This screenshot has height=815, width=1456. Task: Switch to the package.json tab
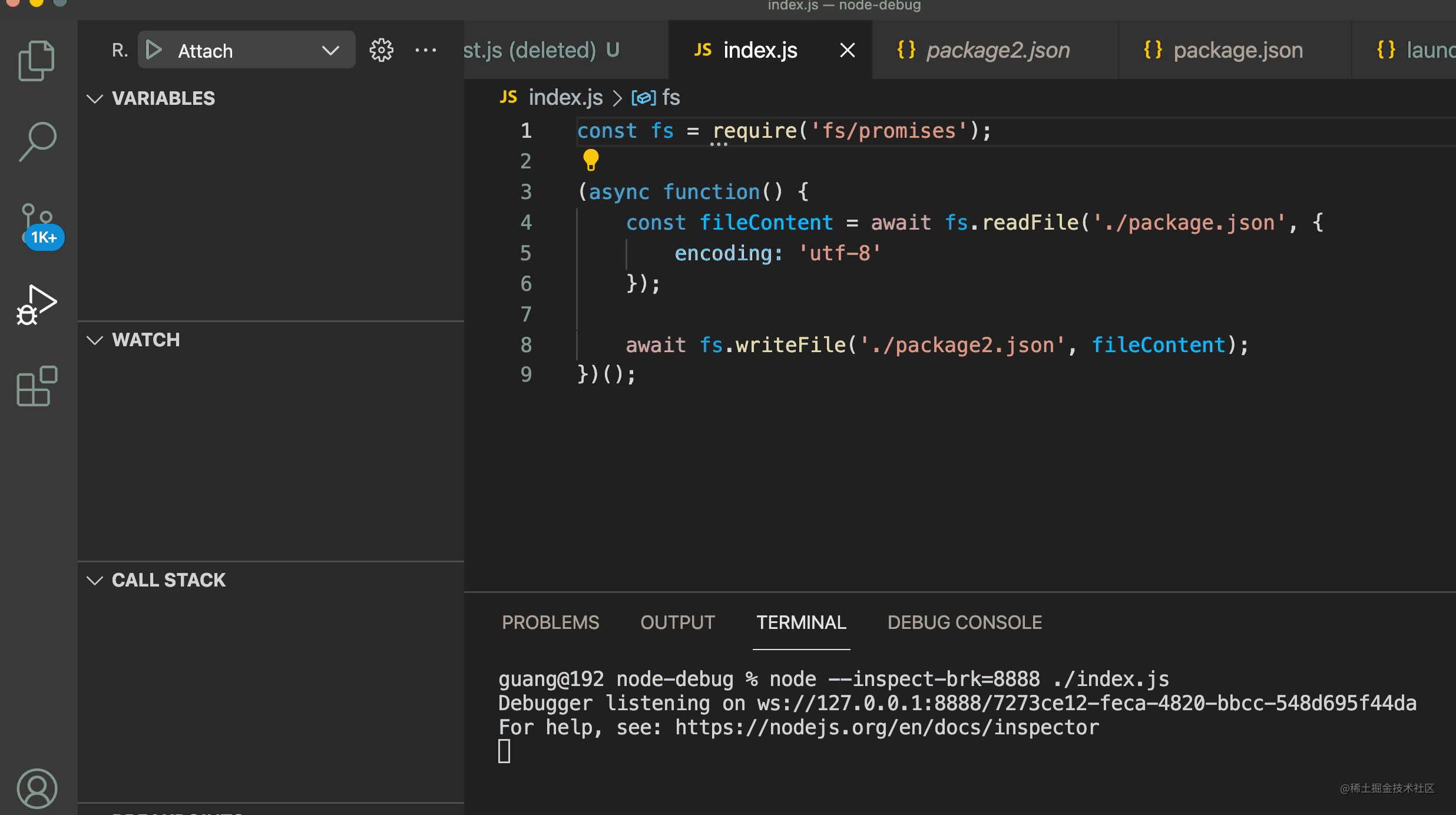click(1237, 50)
